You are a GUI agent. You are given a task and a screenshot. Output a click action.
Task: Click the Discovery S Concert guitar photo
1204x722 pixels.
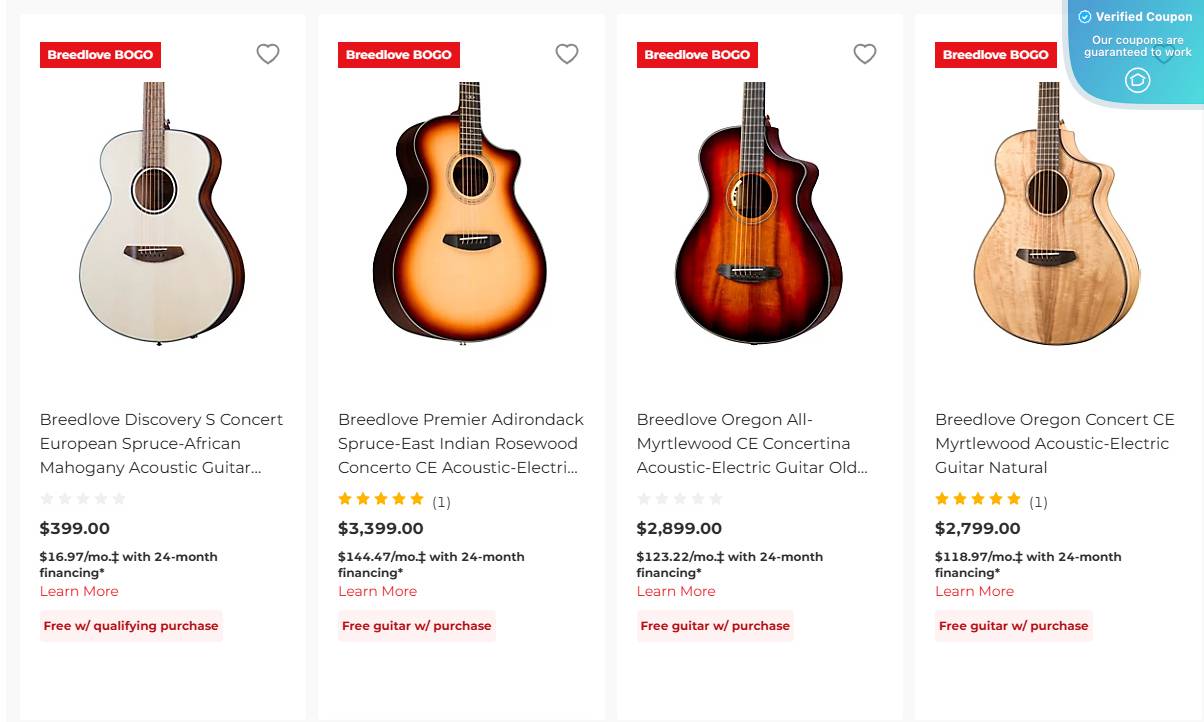(x=160, y=215)
